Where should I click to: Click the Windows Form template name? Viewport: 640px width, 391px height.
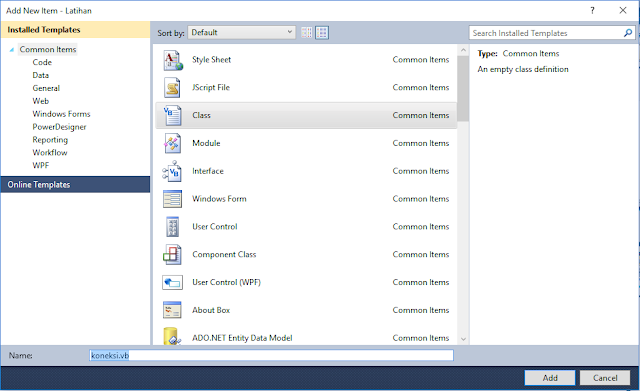pos(219,199)
